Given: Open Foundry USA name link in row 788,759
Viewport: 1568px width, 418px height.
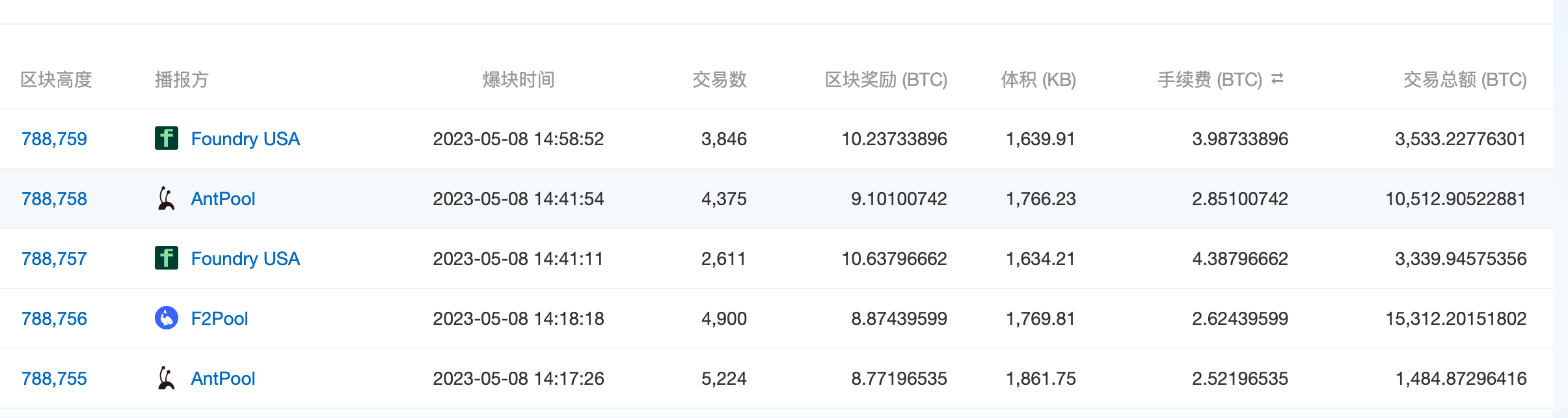Looking at the screenshot, I should click(x=245, y=139).
